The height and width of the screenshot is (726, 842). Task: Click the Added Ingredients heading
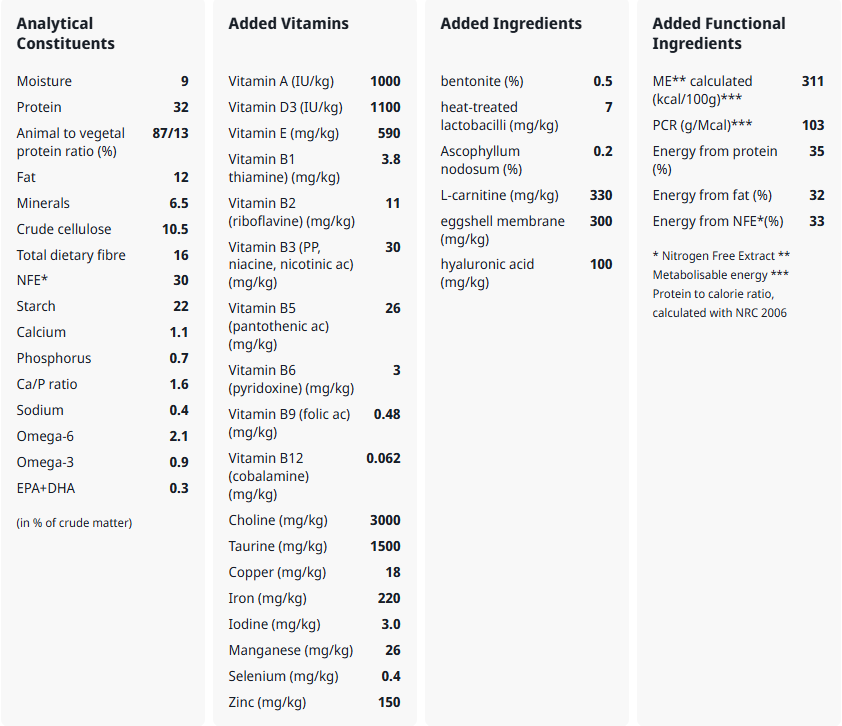511,24
